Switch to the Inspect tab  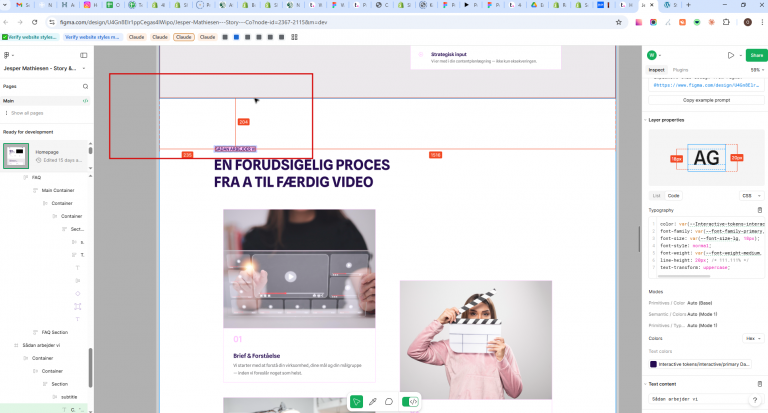click(x=656, y=70)
